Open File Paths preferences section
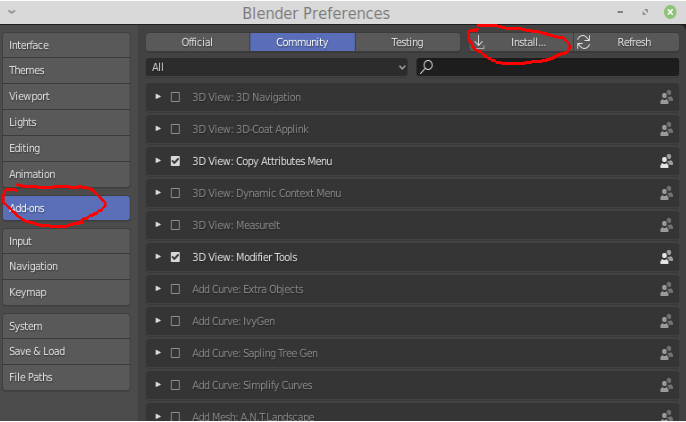Viewport: 686px width, 422px height. pos(66,377)
